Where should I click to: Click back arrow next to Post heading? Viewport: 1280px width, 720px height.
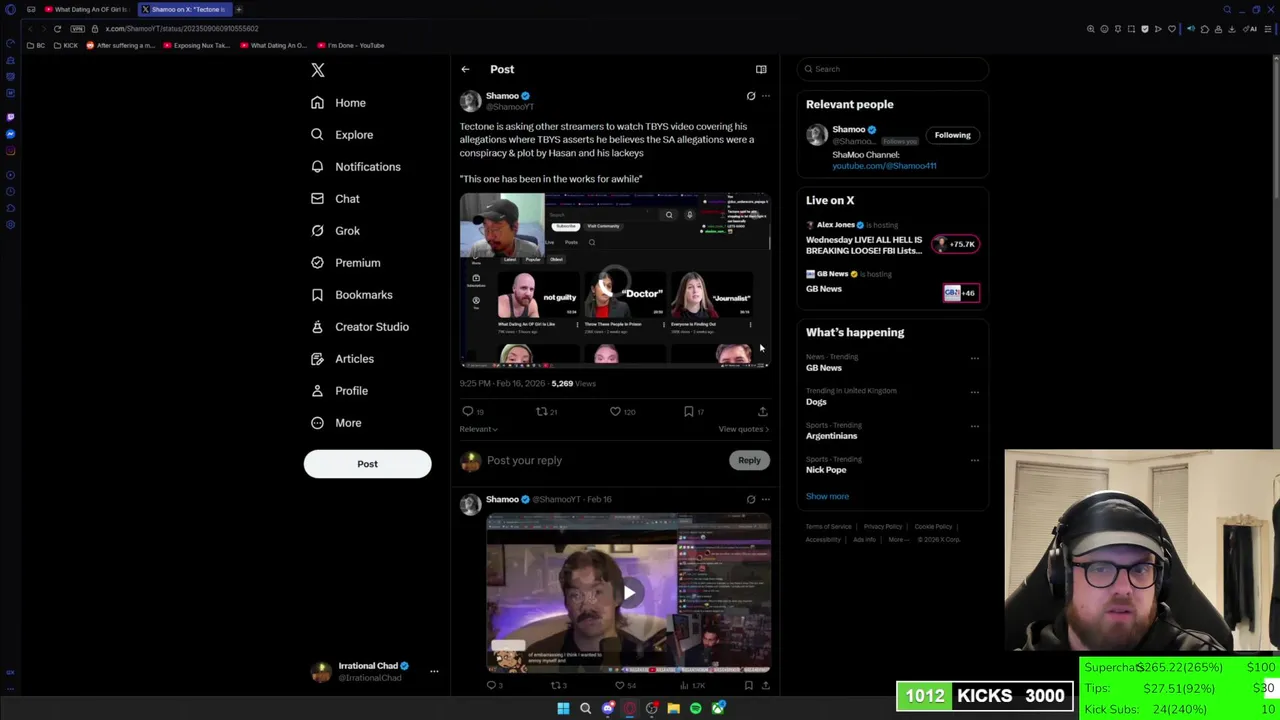465,69
